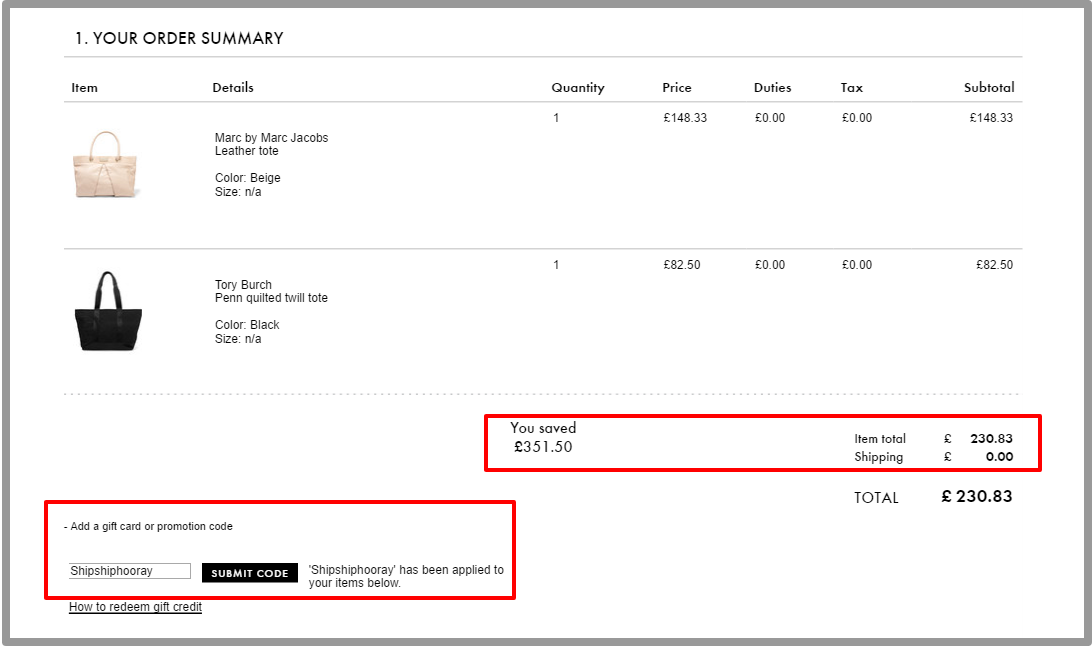The height and width of the screenshot is (646, 1092).
Task: Click the TOTAL £ 230.83 amount
Action: click(x=976, y=496)
